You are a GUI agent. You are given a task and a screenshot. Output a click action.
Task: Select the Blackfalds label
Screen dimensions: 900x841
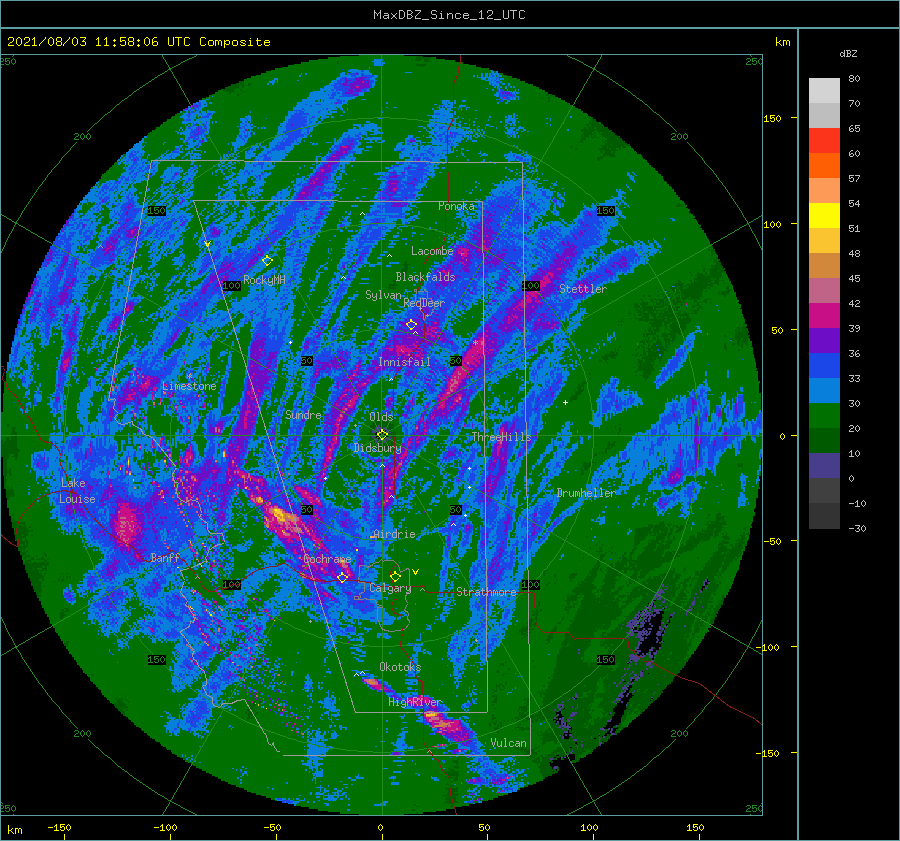coord(425,277)
